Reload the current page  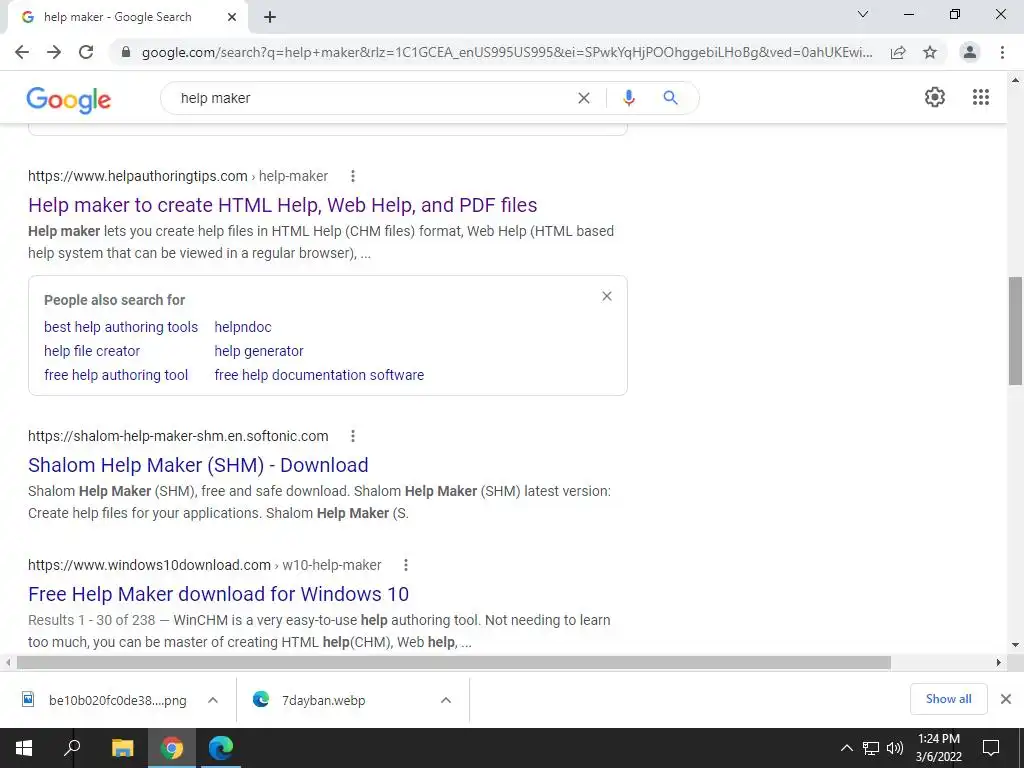[86, 52]
